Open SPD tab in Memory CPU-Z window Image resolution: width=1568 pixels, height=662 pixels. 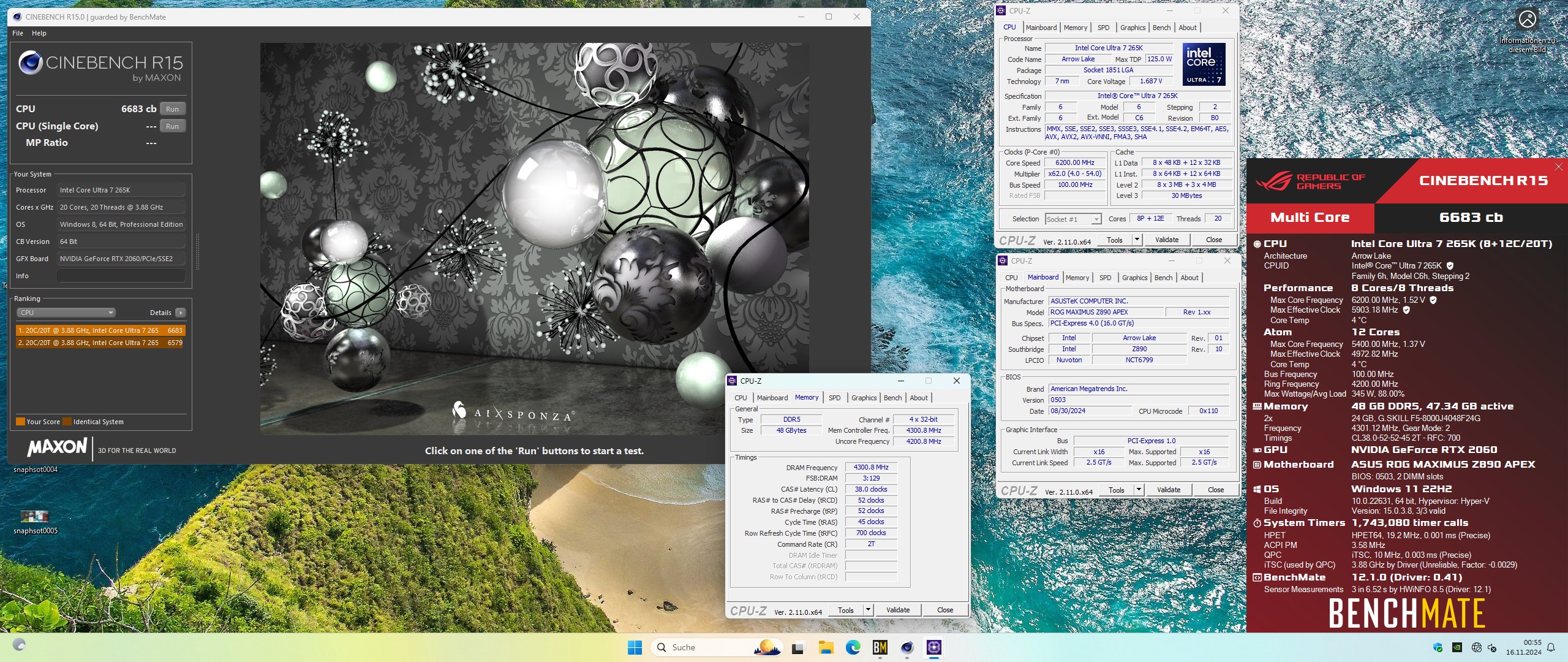(835, 398)
